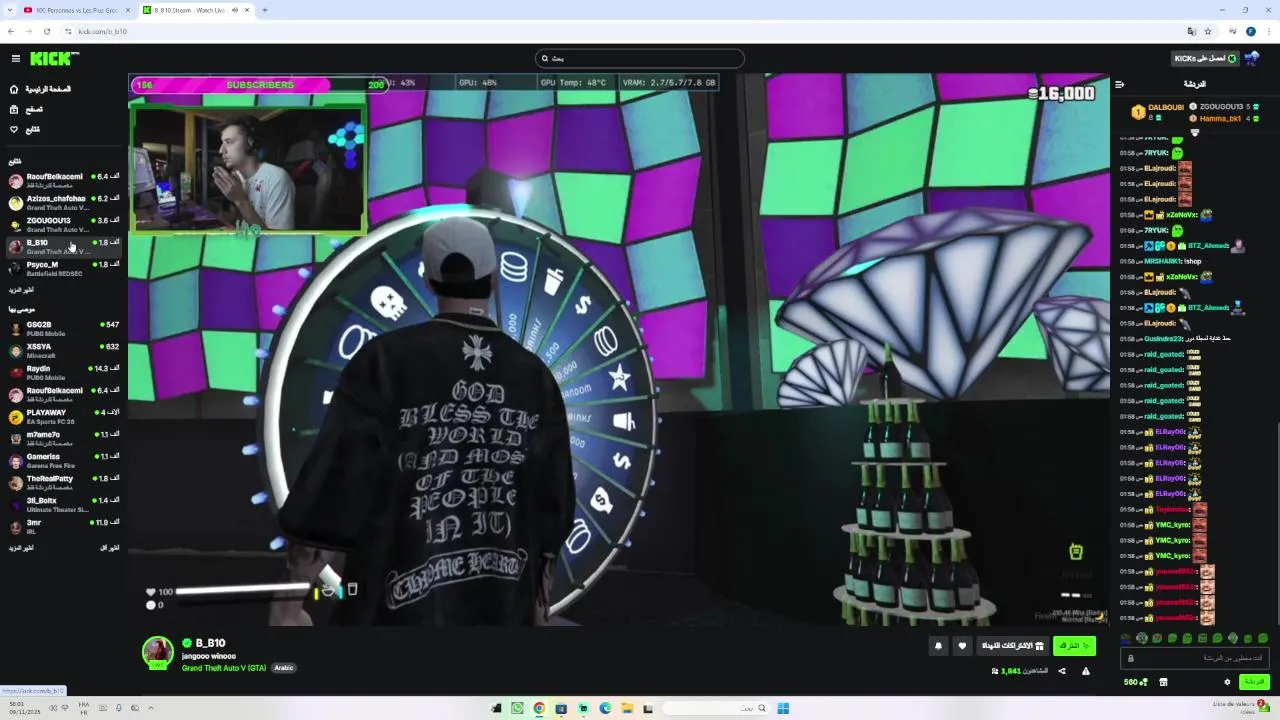The image size is (1280, 720).
Task: Open Grand Theft Auto V category link
Action: point(224,668)
